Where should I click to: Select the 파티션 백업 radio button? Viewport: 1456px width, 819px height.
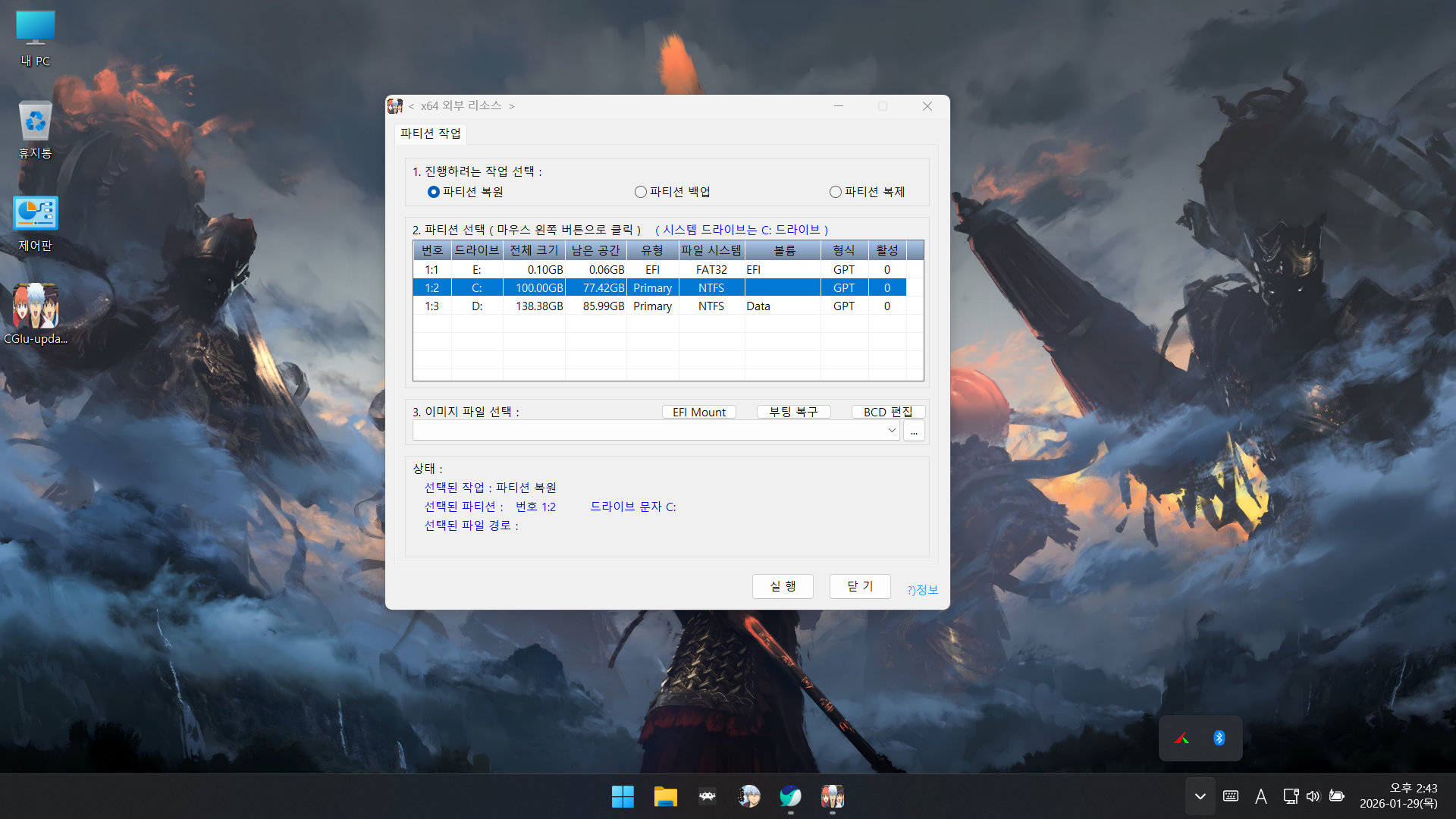click(x=641, y=192)
